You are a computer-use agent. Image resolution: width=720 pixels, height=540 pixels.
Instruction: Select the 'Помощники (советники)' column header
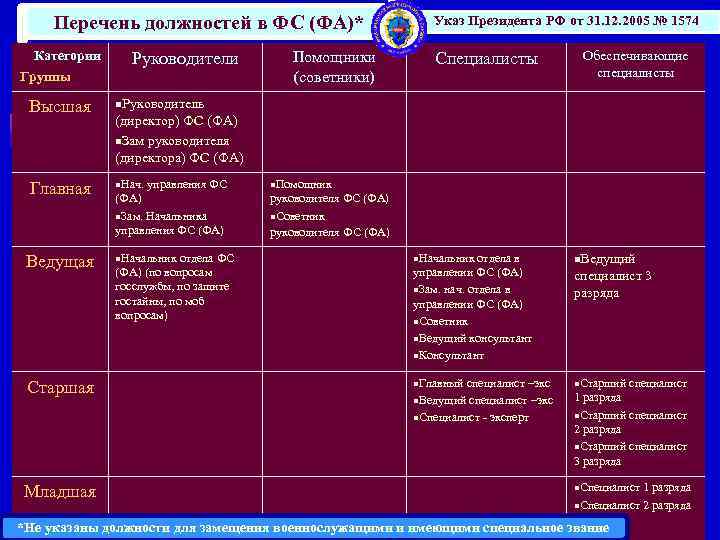334,67
